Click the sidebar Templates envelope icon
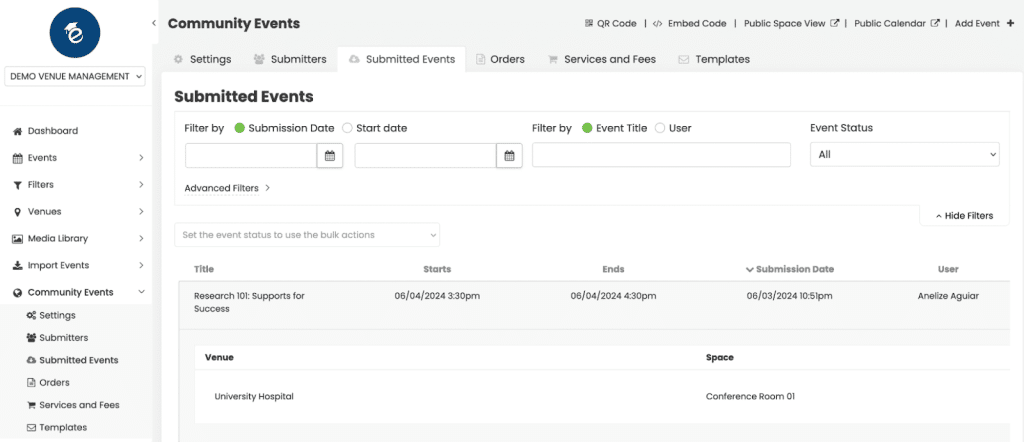The image size is (1024, 442). 31,428
